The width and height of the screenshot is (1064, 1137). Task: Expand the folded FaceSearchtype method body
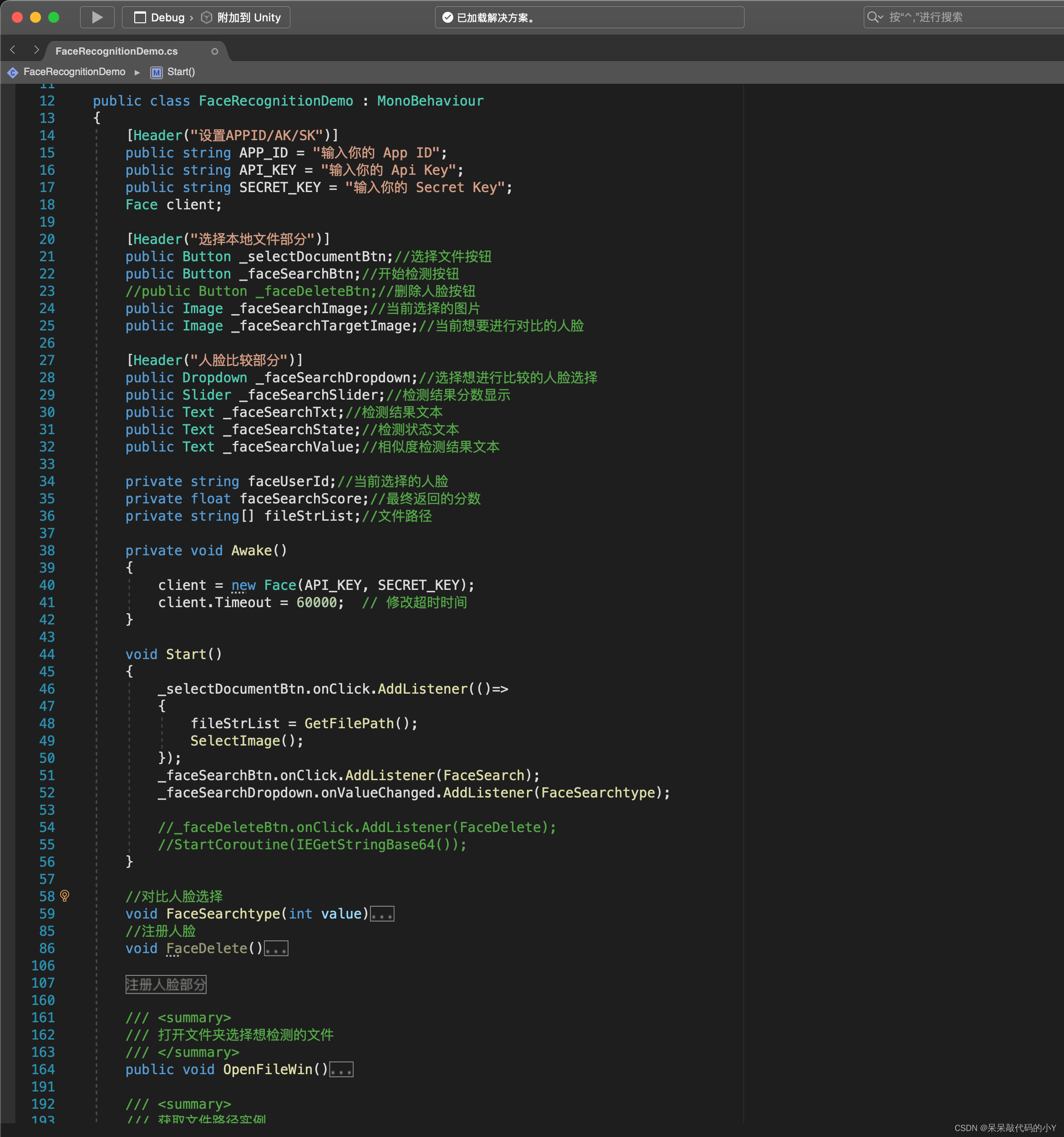pos(382,914)
